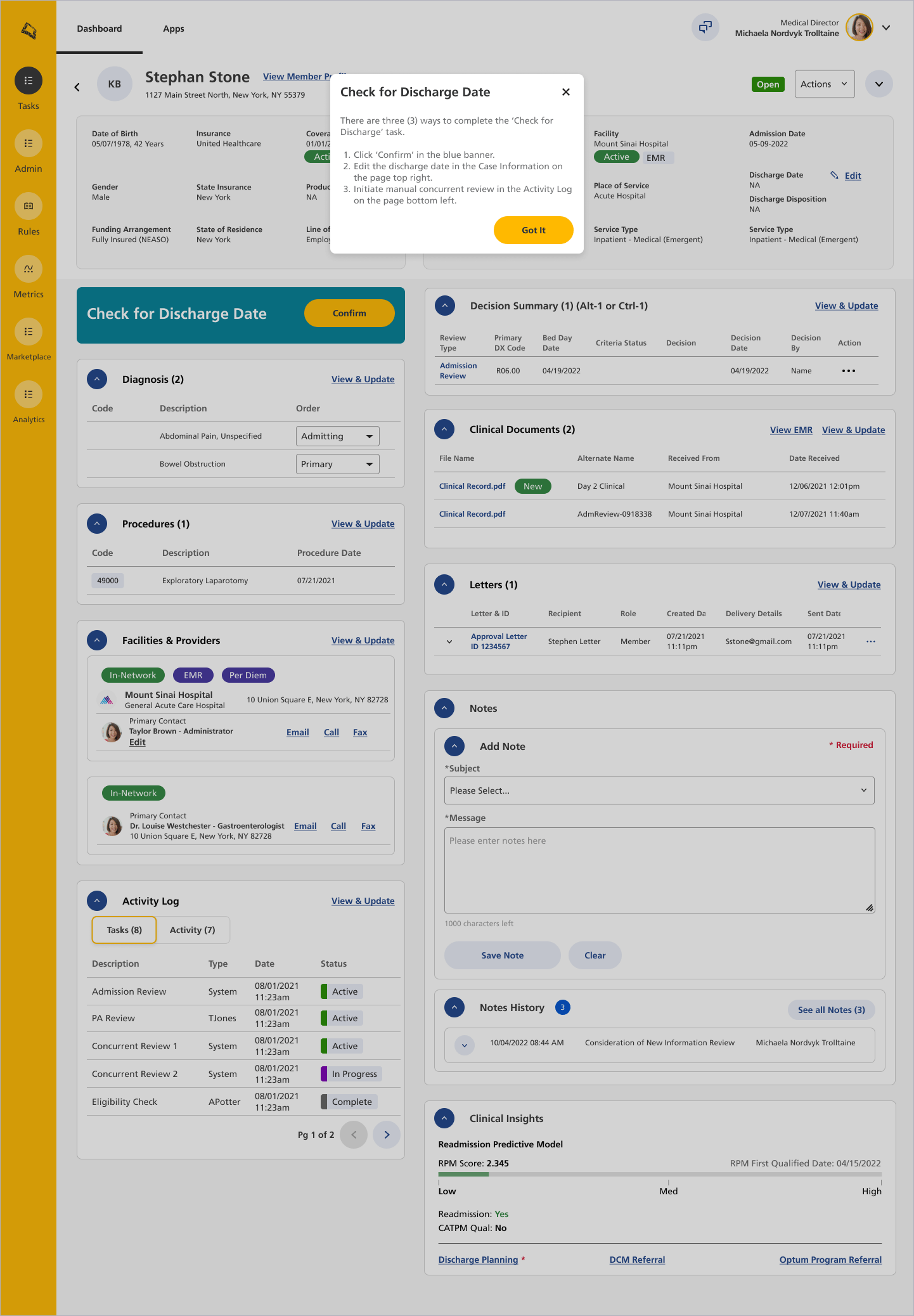This screenshot has height=1316, width=914.
Task: Collapse the Clinical Documents section
Action: click(x=444, y=430)
